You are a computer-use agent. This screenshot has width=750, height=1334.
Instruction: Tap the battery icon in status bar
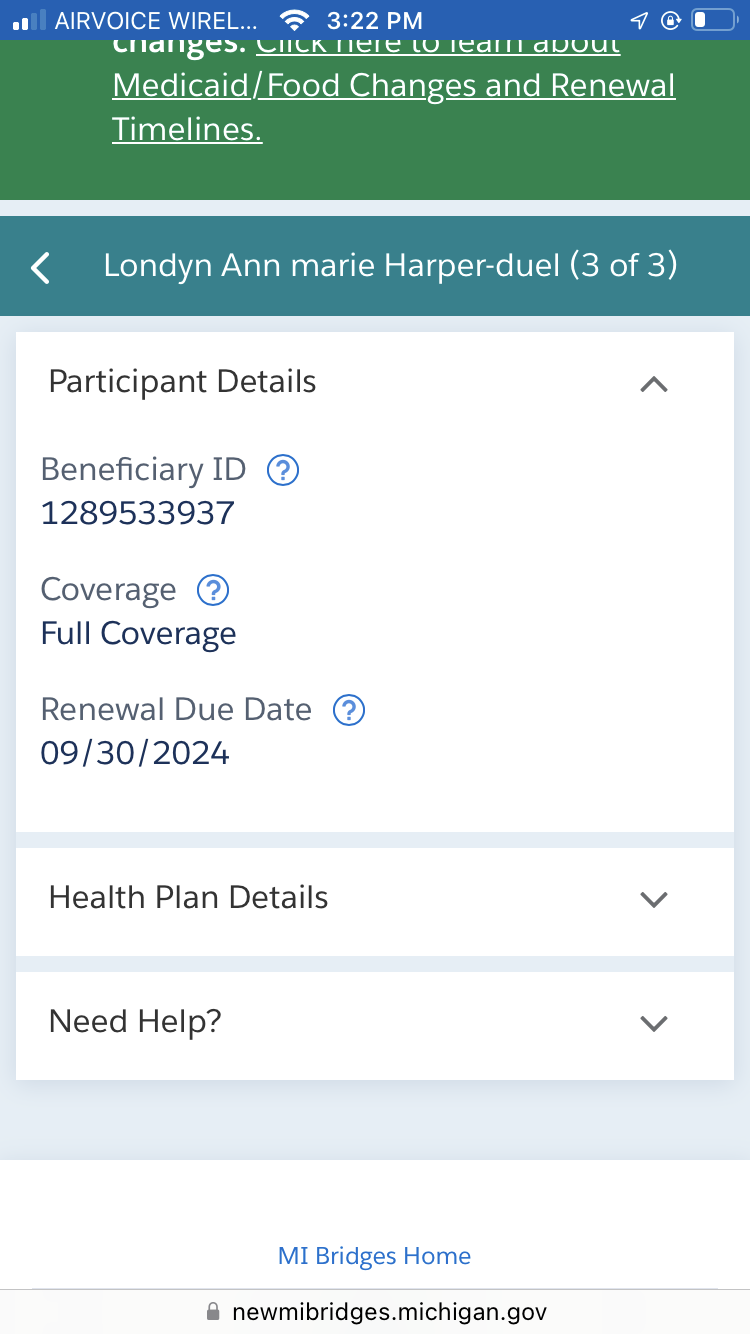(x=715, y=19)
